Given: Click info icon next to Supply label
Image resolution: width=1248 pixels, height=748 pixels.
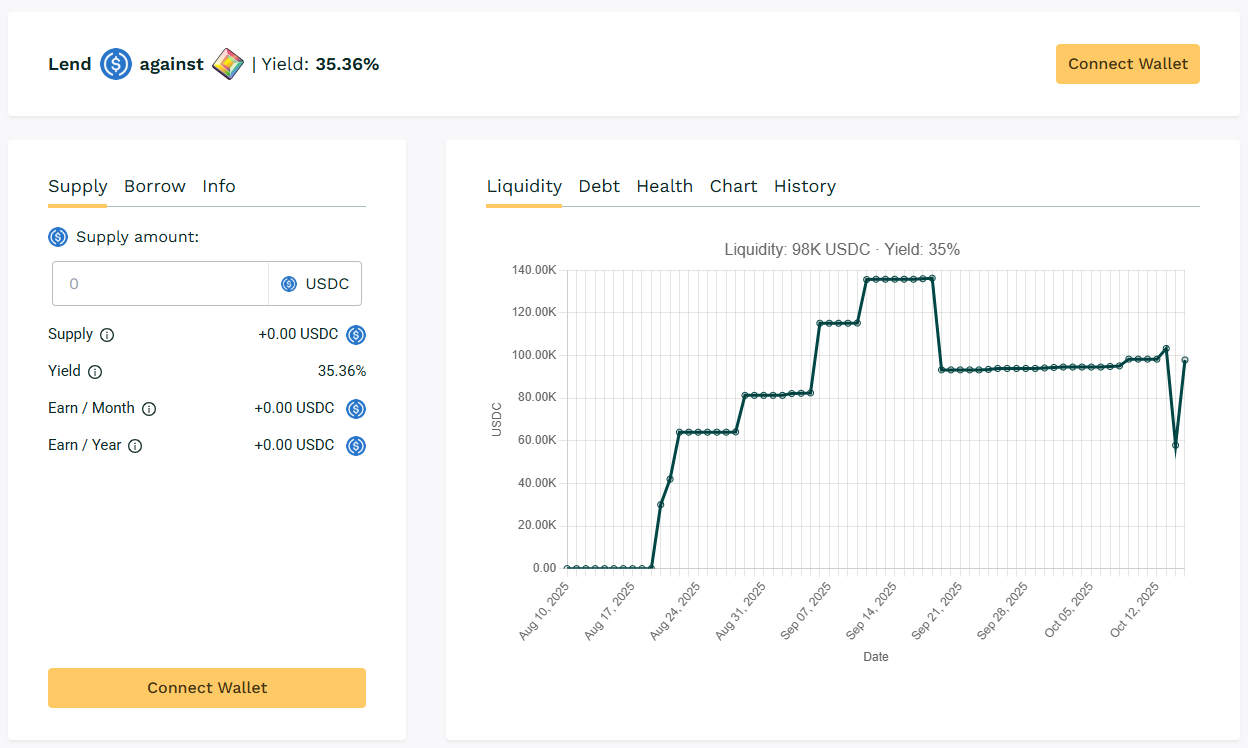Looking at the screenshot, I should click(x=107, y=335).
